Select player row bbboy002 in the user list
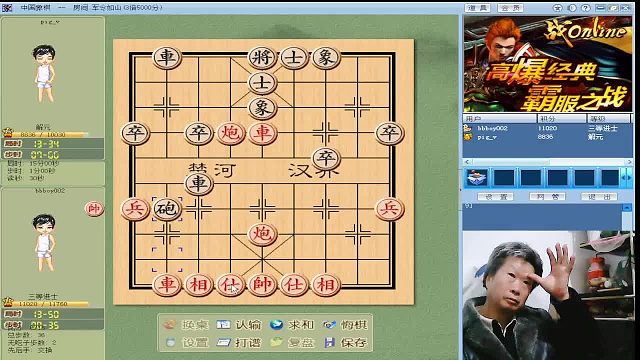This screenshot has height=360, width=640. (547, 128)
